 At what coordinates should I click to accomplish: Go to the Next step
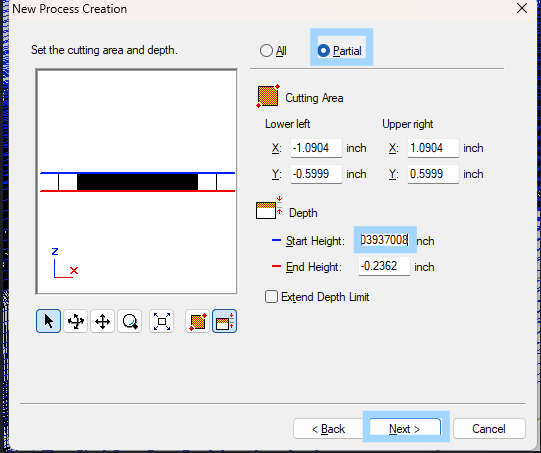point(405,429)
